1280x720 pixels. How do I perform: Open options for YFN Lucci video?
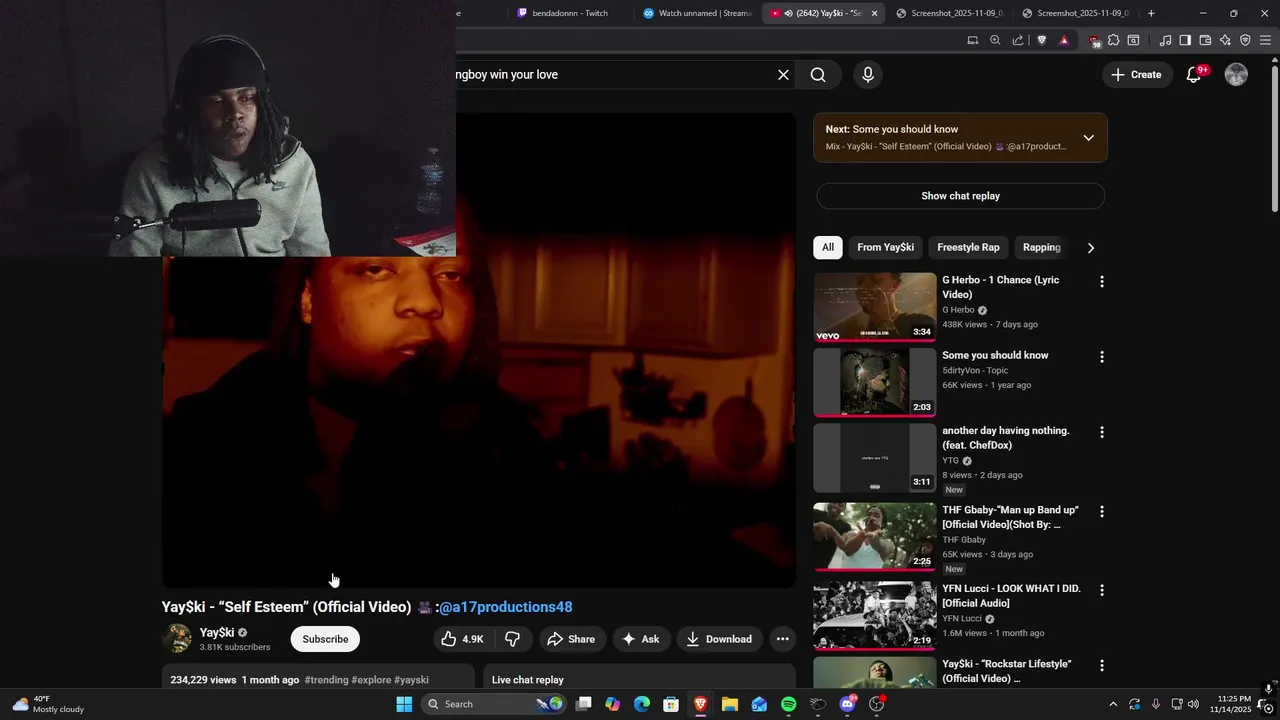pyautogui.click(x=1102, y=590)
